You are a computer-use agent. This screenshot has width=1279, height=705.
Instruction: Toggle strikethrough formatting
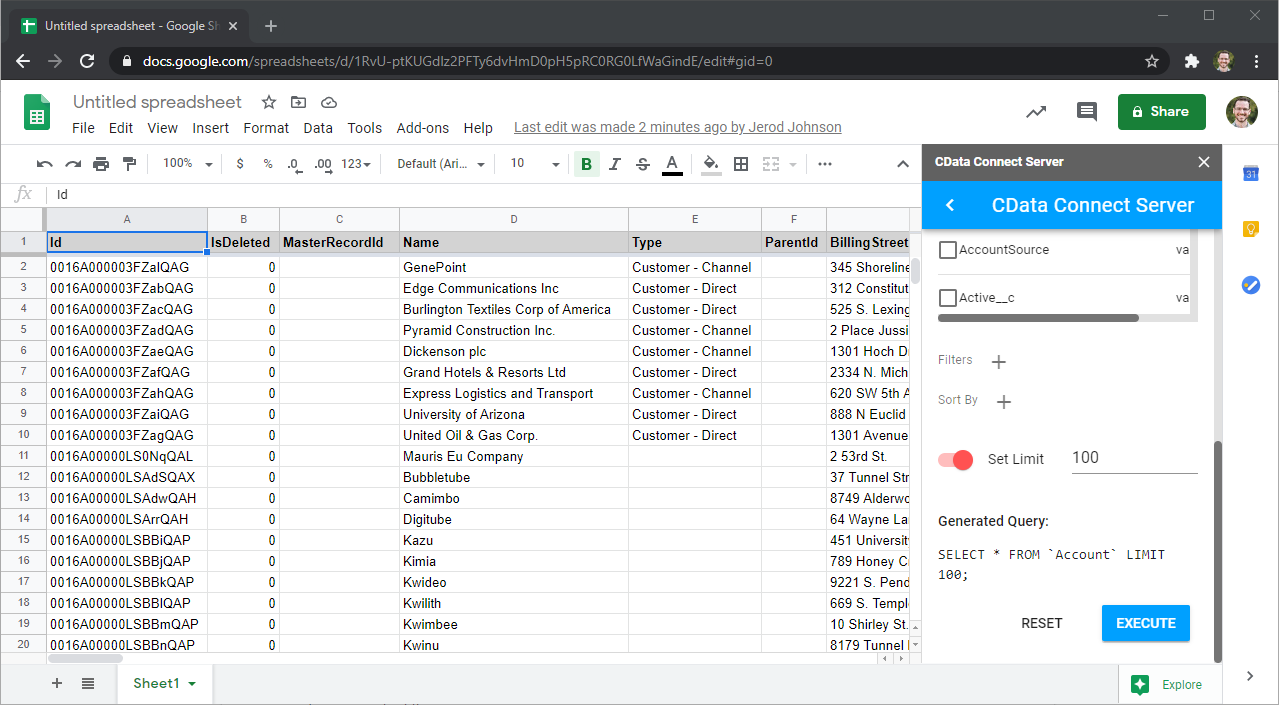tap(643, 164)
